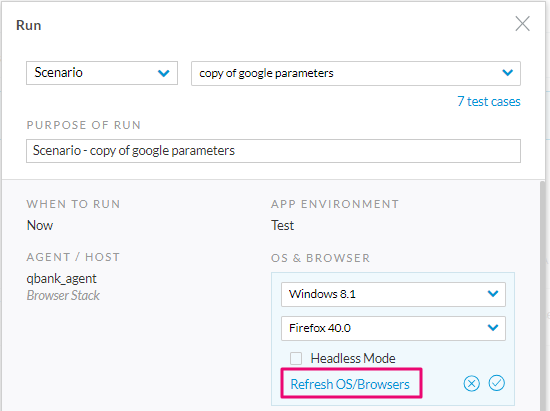The height and width of the screenshot is (411, 550).
Task: Select the qbank_agent host entry
Action: [x=61, y=278]
